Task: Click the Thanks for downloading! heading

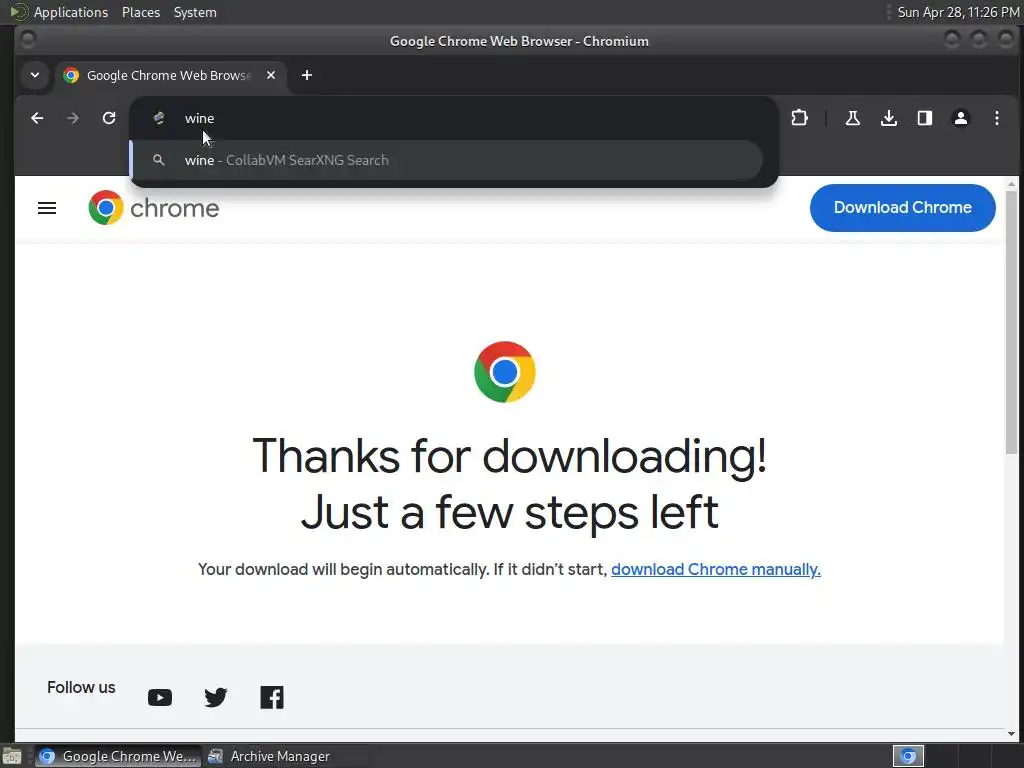Action: [x=510, y=456]
